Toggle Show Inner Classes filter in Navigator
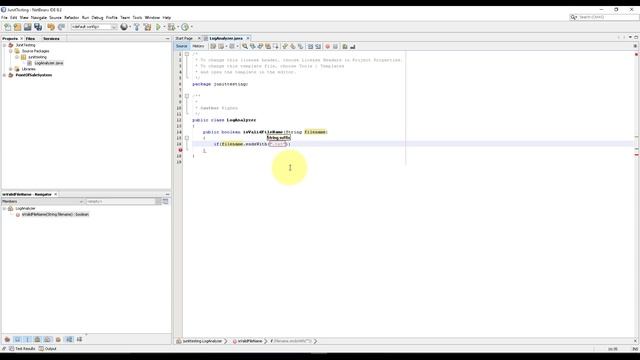This screenshot has width=640, height=360. pos(47,340)
